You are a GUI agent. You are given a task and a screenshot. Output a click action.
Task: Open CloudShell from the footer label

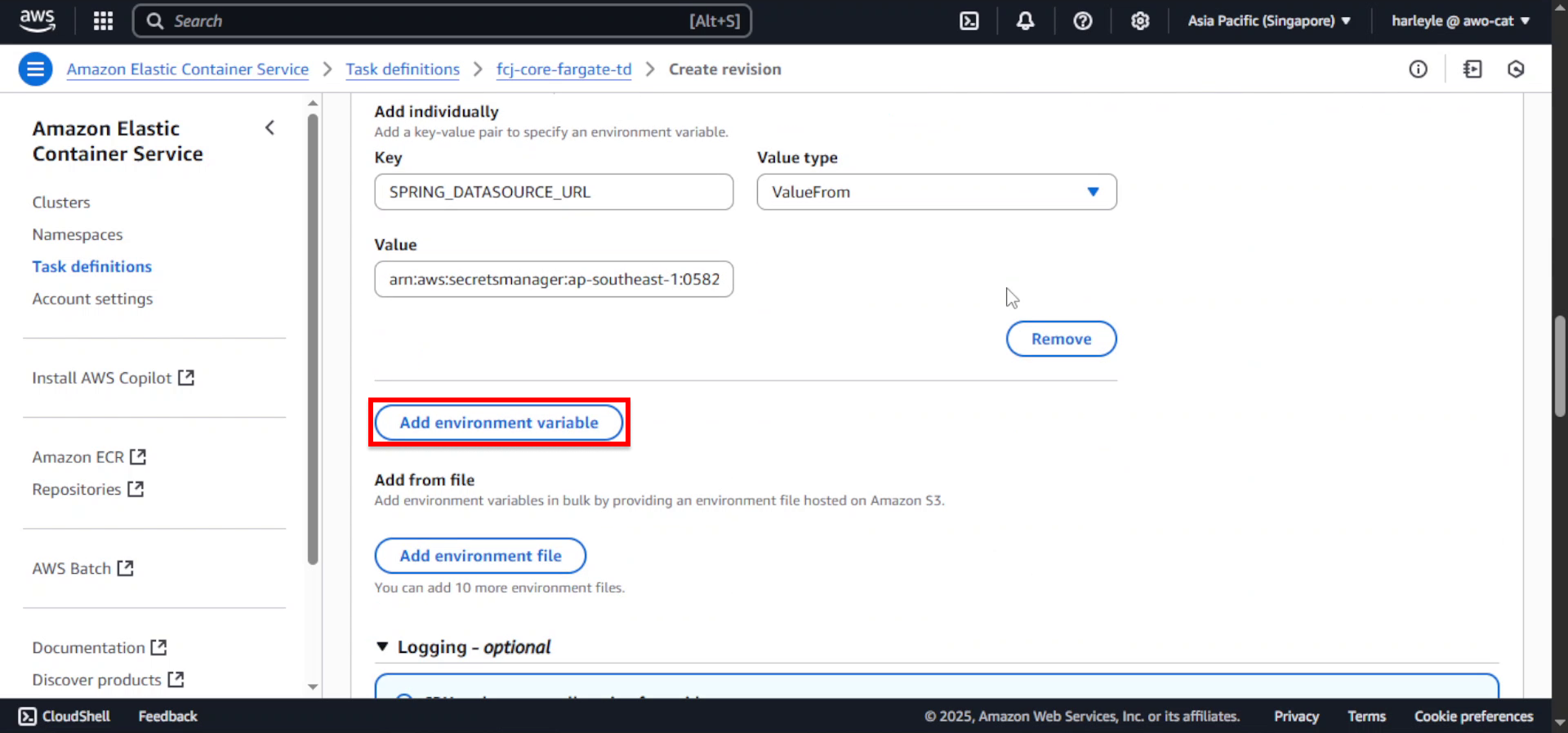(76, 717)
